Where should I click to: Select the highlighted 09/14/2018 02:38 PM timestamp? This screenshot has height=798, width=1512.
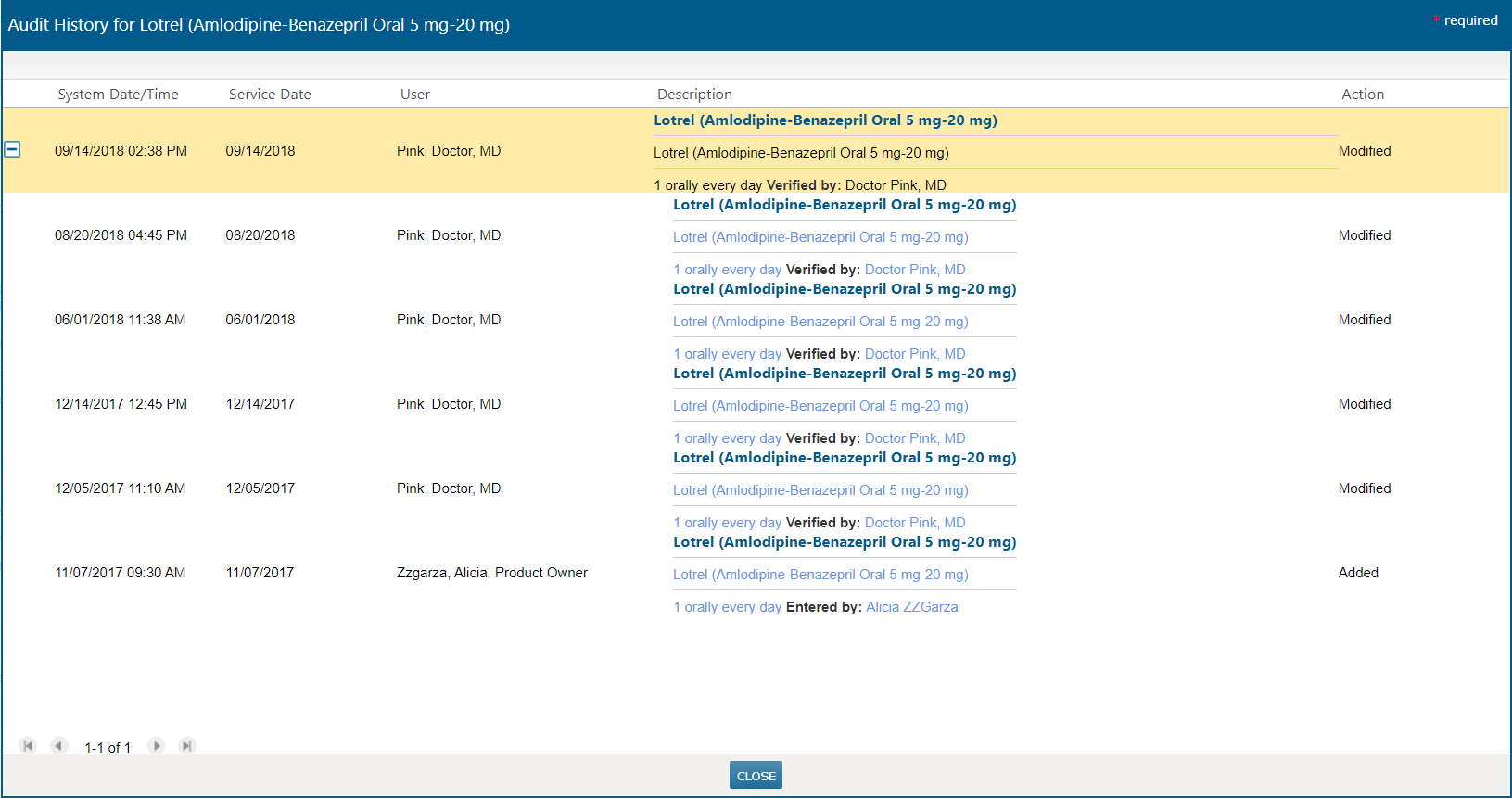[121, 151]
